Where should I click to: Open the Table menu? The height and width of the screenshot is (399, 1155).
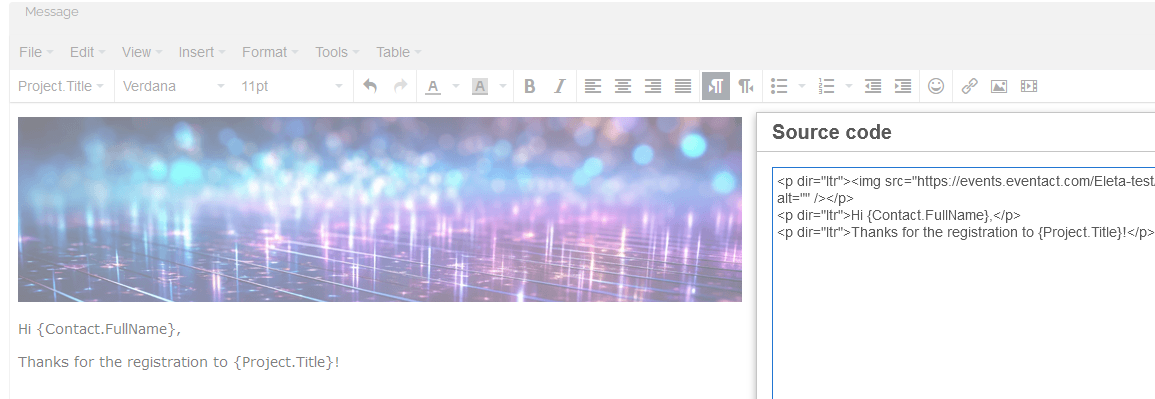[399, 52]
